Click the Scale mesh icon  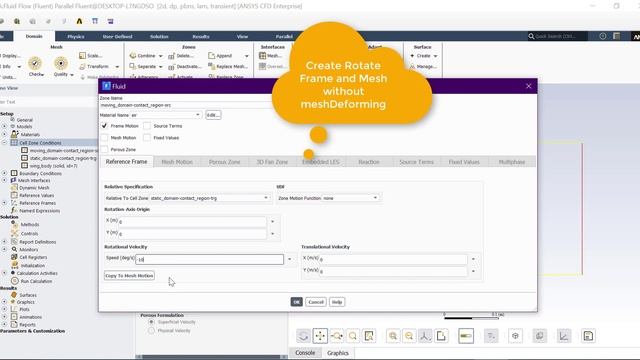[x=82, y=56]
